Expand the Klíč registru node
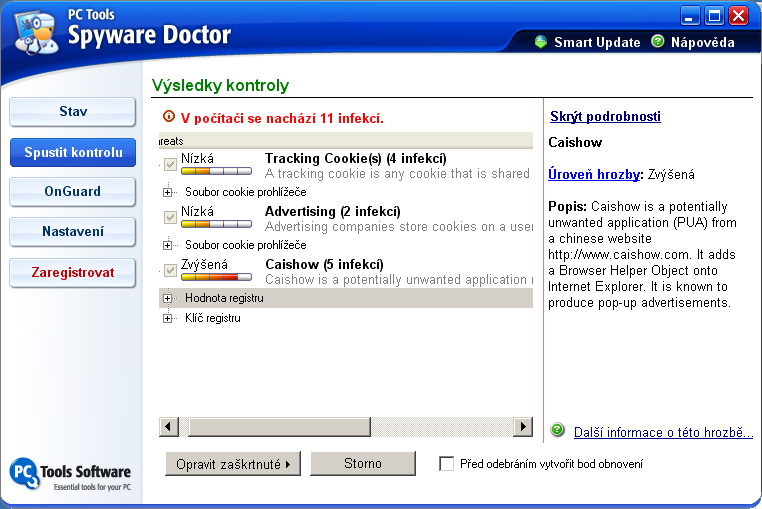762x509 pixels. point(168,318)
